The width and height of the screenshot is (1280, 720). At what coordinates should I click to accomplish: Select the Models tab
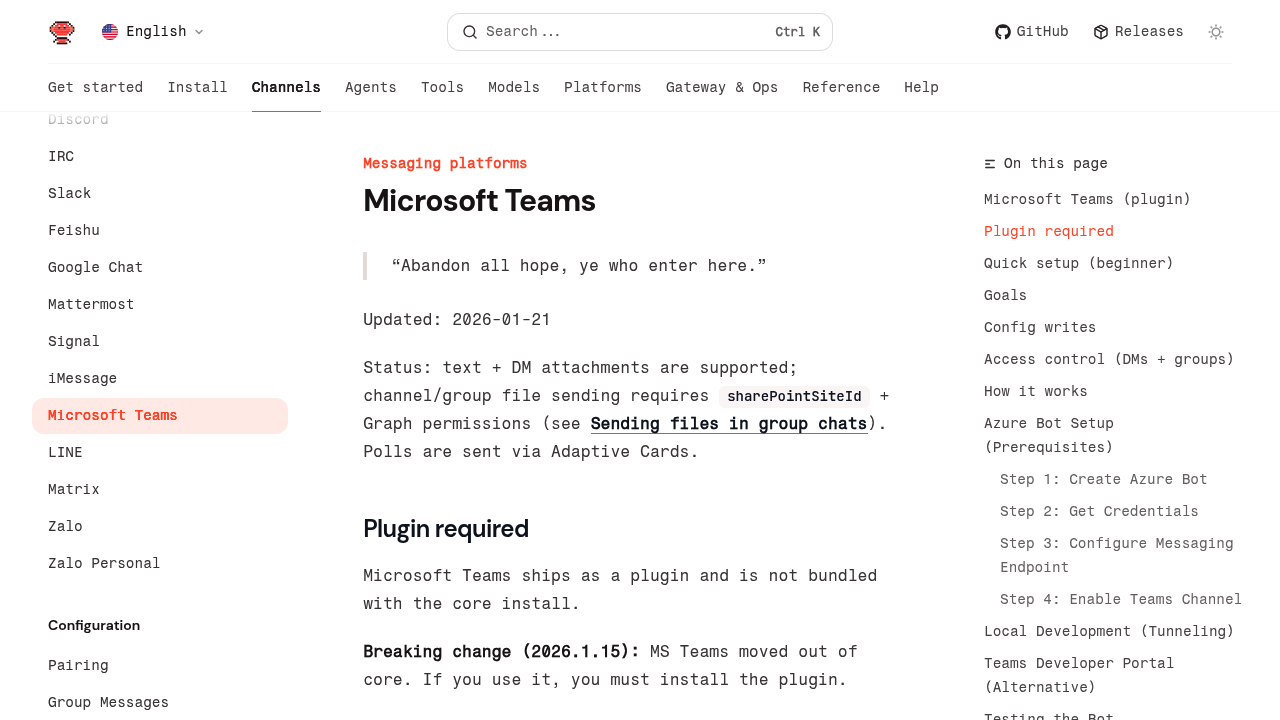coord(513,88)
